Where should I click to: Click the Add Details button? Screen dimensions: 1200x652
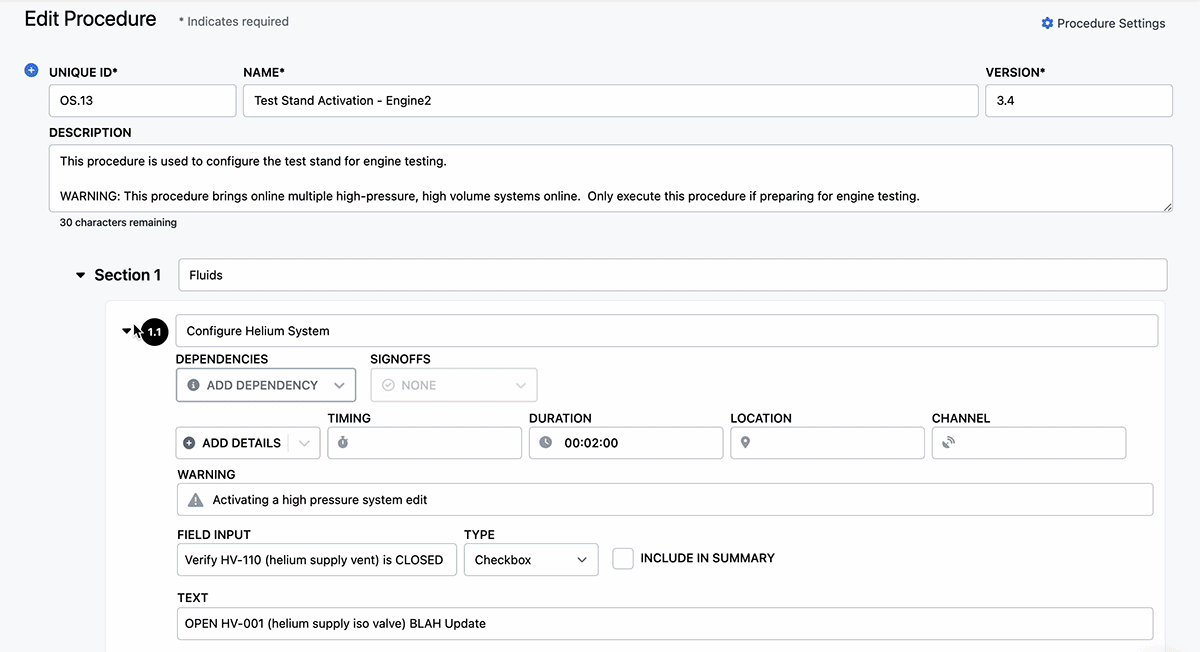(x=233, y=443)
